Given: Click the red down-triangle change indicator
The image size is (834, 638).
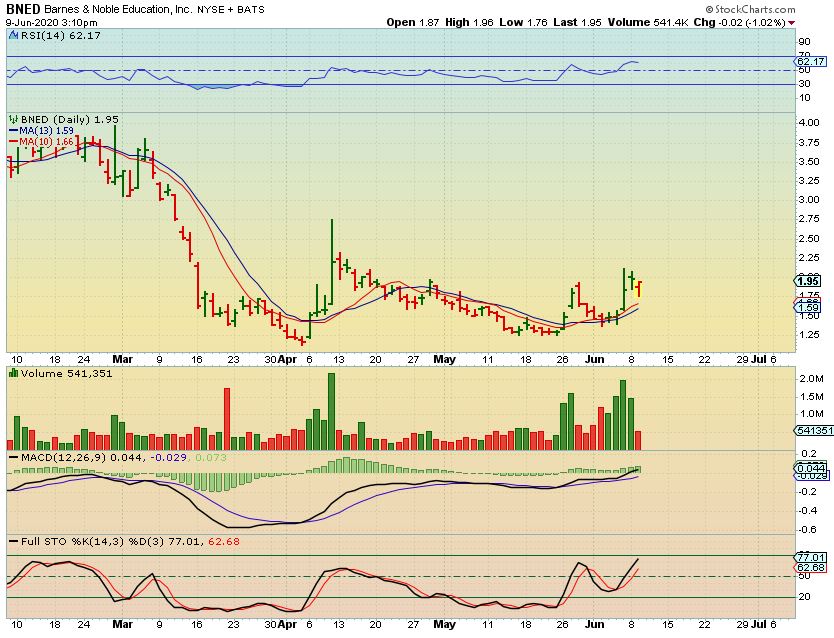Looking at the screenshot, I should 791,23.
